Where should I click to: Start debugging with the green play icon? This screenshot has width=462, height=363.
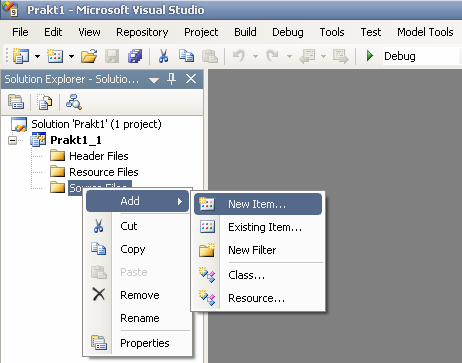point(370,56)
